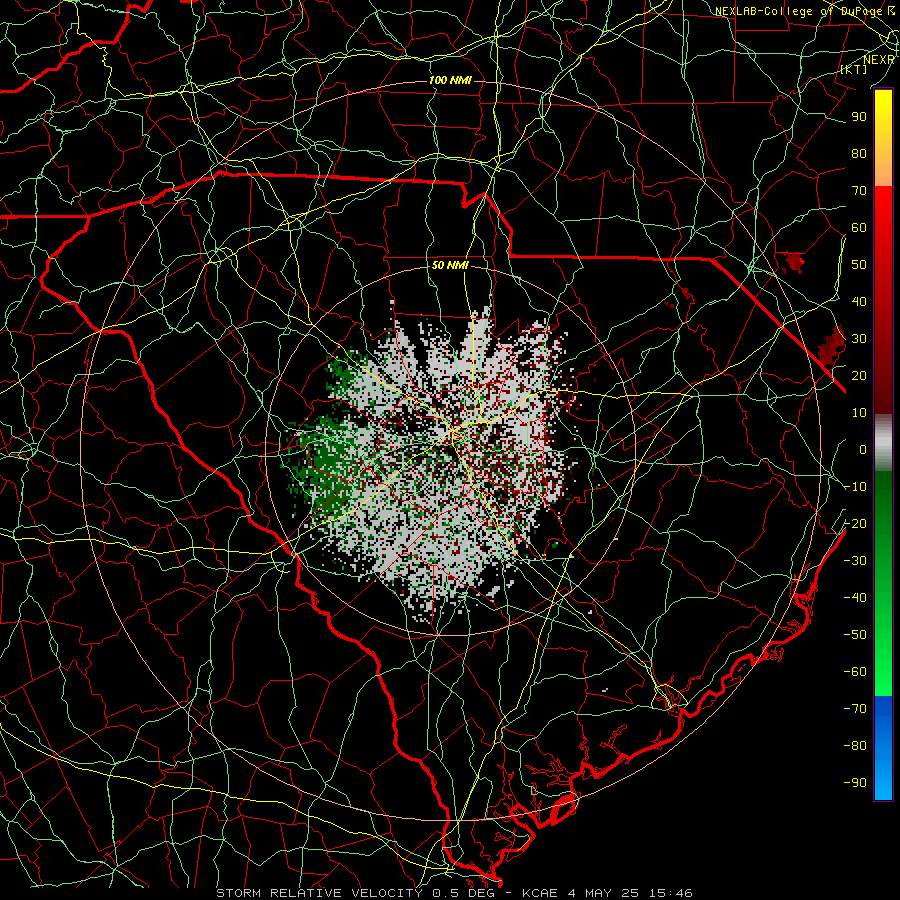This screenshot has width=900, height=900.
Task: Click the 80 value on velocity scale
Action: (859, 154)
